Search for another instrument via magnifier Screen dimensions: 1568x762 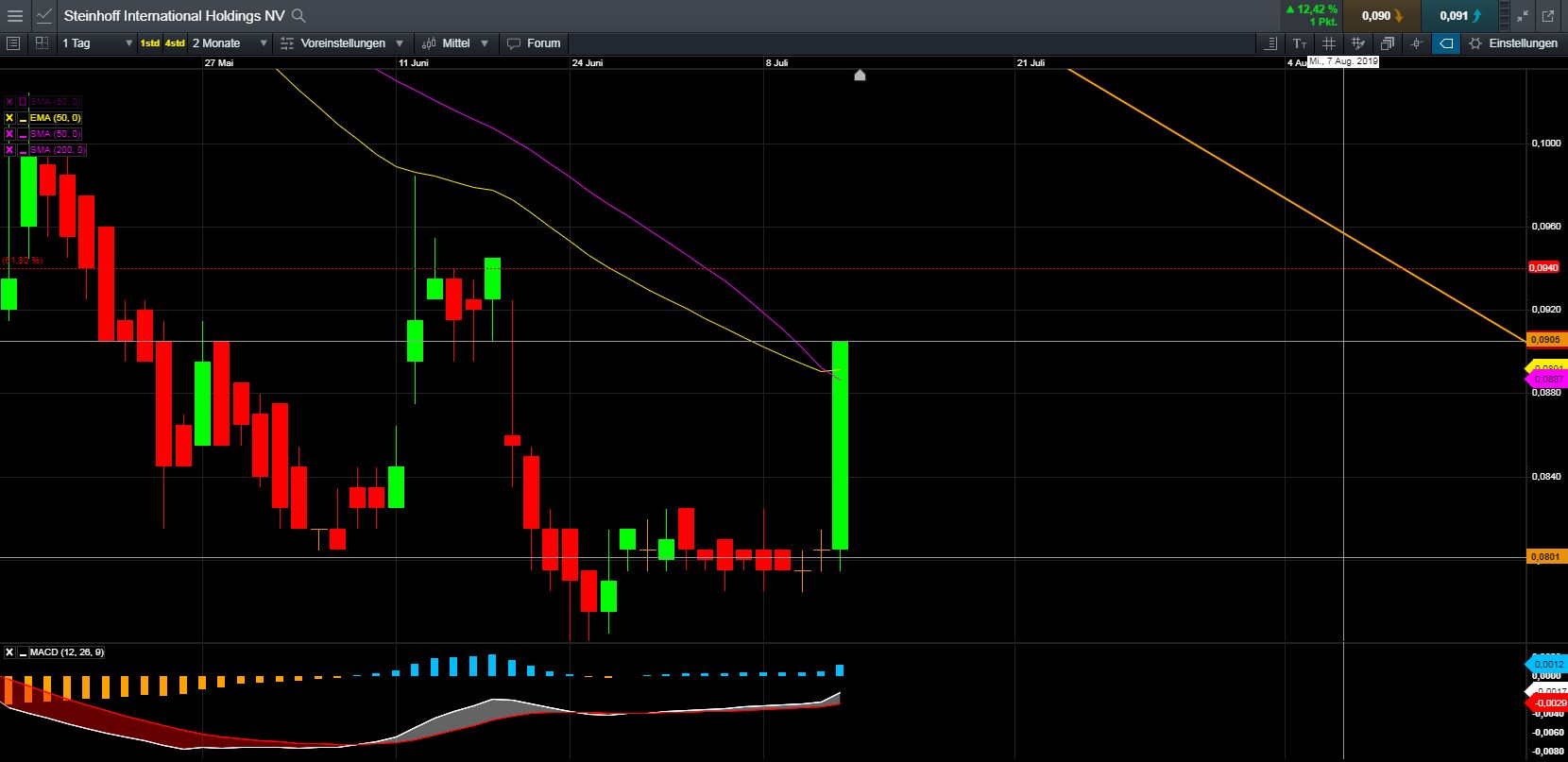click(298, 15)
